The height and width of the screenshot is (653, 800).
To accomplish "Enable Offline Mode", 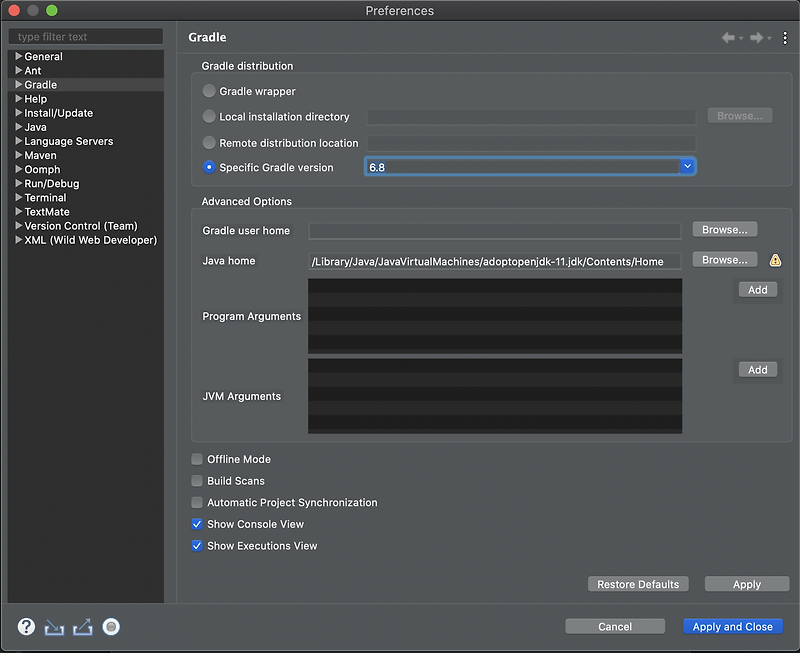I will (196, 459).
